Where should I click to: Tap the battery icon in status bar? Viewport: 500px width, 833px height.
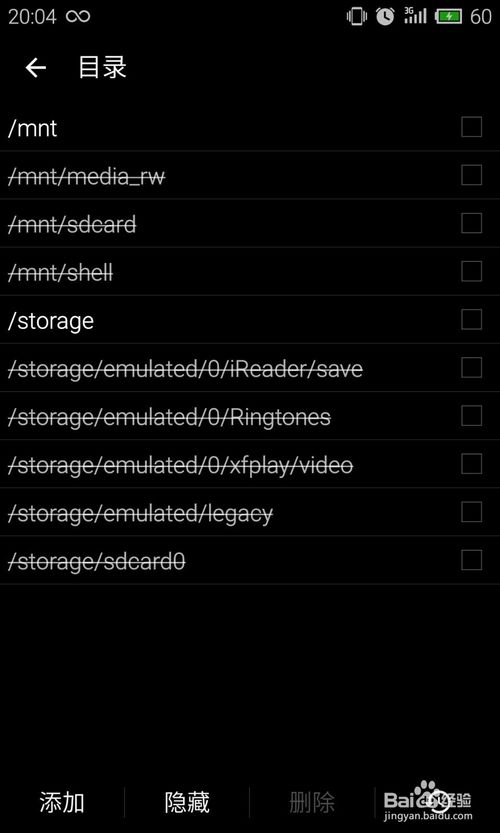pyautogui.click(x=449, y=16)
